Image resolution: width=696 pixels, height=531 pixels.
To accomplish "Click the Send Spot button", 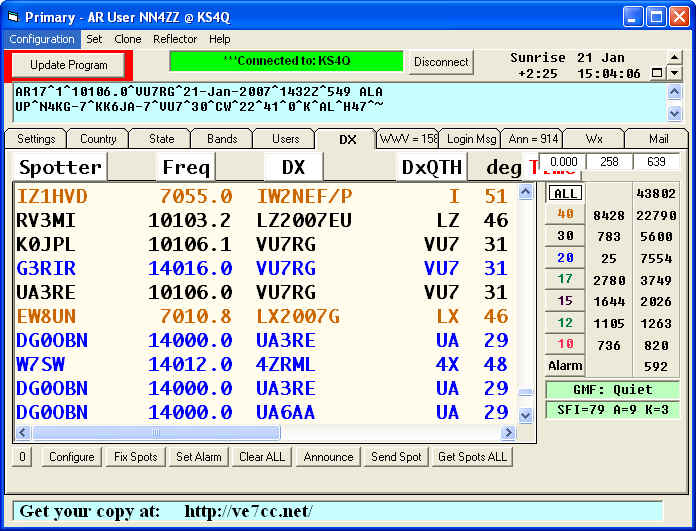I will pos(396,457).
